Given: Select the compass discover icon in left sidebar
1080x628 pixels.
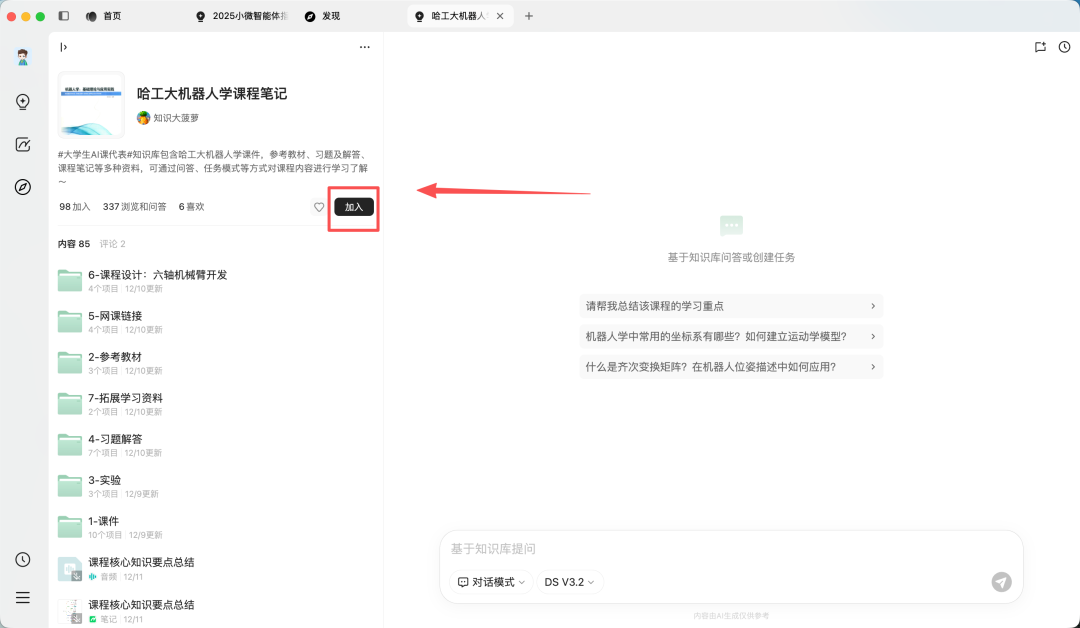Looking at the screenshot, I should point(22,187).
